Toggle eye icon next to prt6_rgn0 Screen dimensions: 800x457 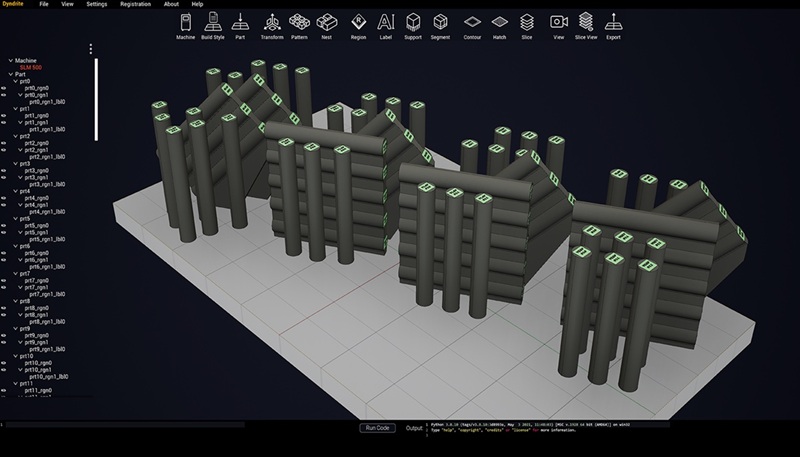(x=4, y=253)
